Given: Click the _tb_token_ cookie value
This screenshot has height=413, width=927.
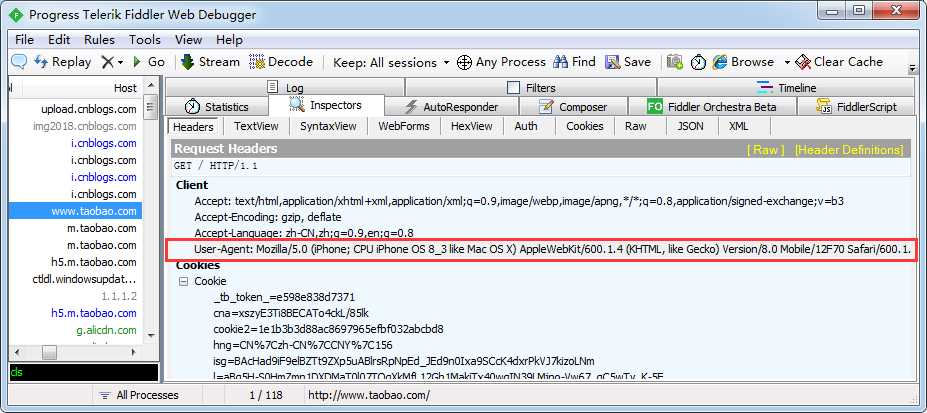Looking at the screenshot, I should tap(284, 297).
